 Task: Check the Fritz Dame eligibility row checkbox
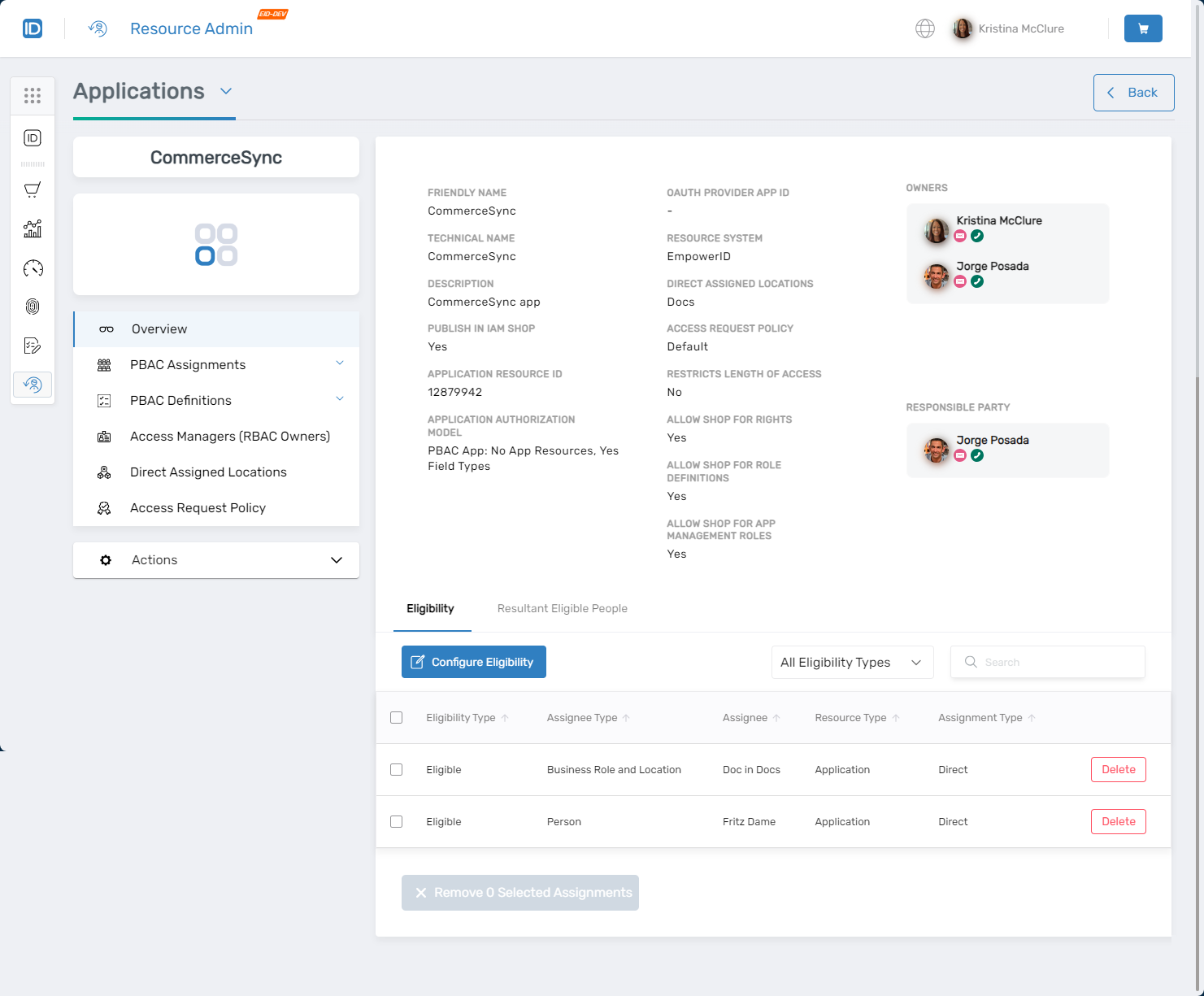click(396, 821)
